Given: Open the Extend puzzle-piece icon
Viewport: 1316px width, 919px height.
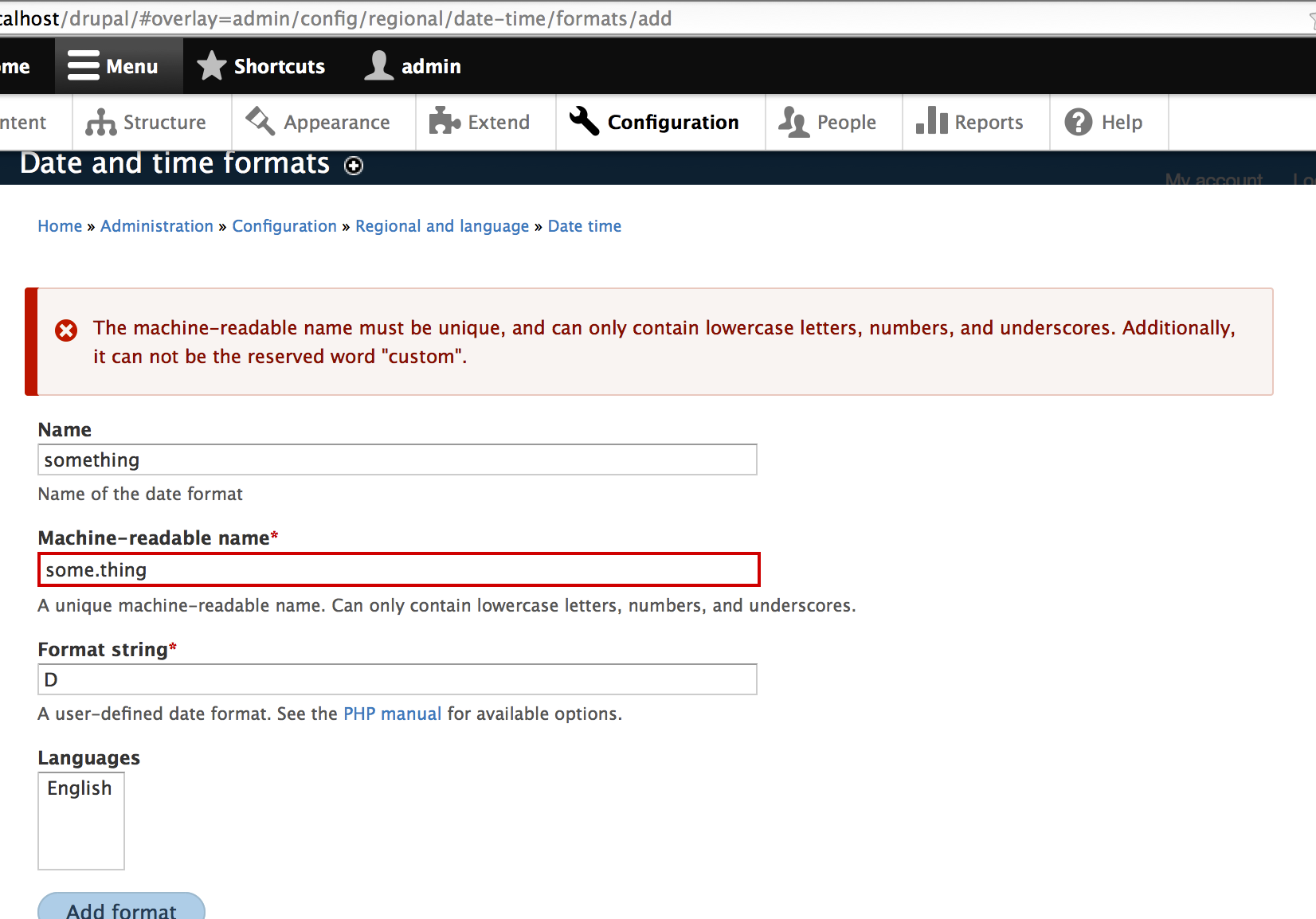Looking at the screenshot, I should pos(445,122).
